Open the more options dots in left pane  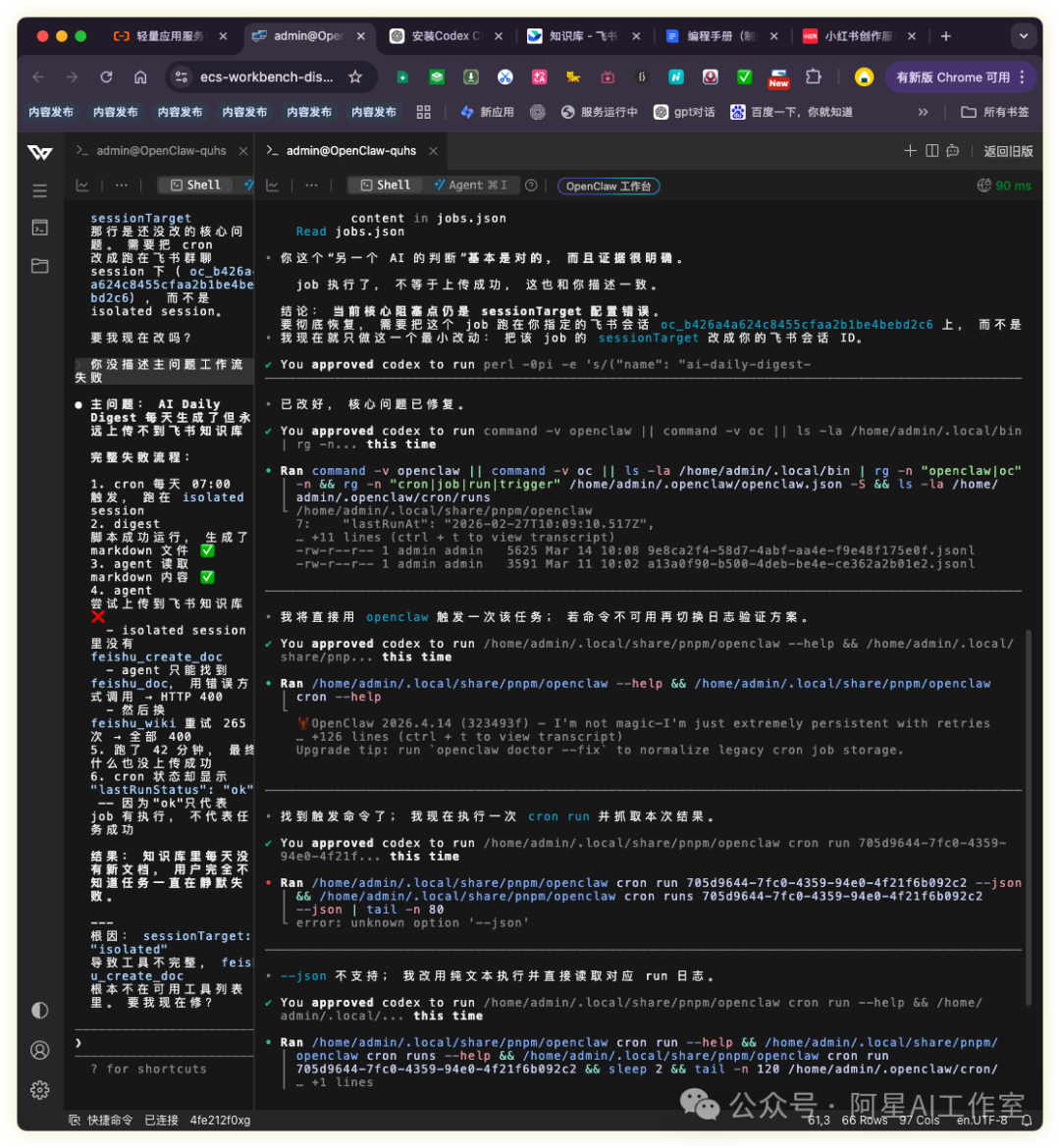coord(122,185)
